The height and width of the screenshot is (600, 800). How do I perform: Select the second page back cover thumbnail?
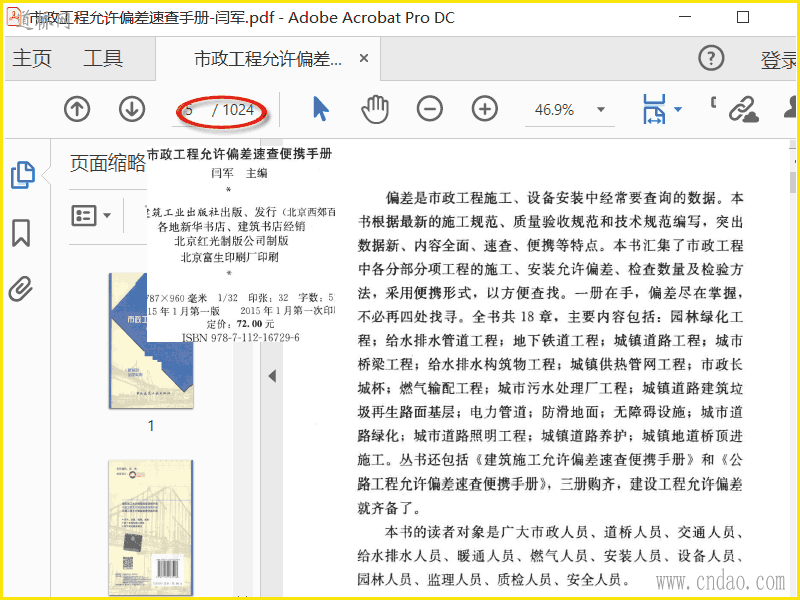click(x=151, y=527)
